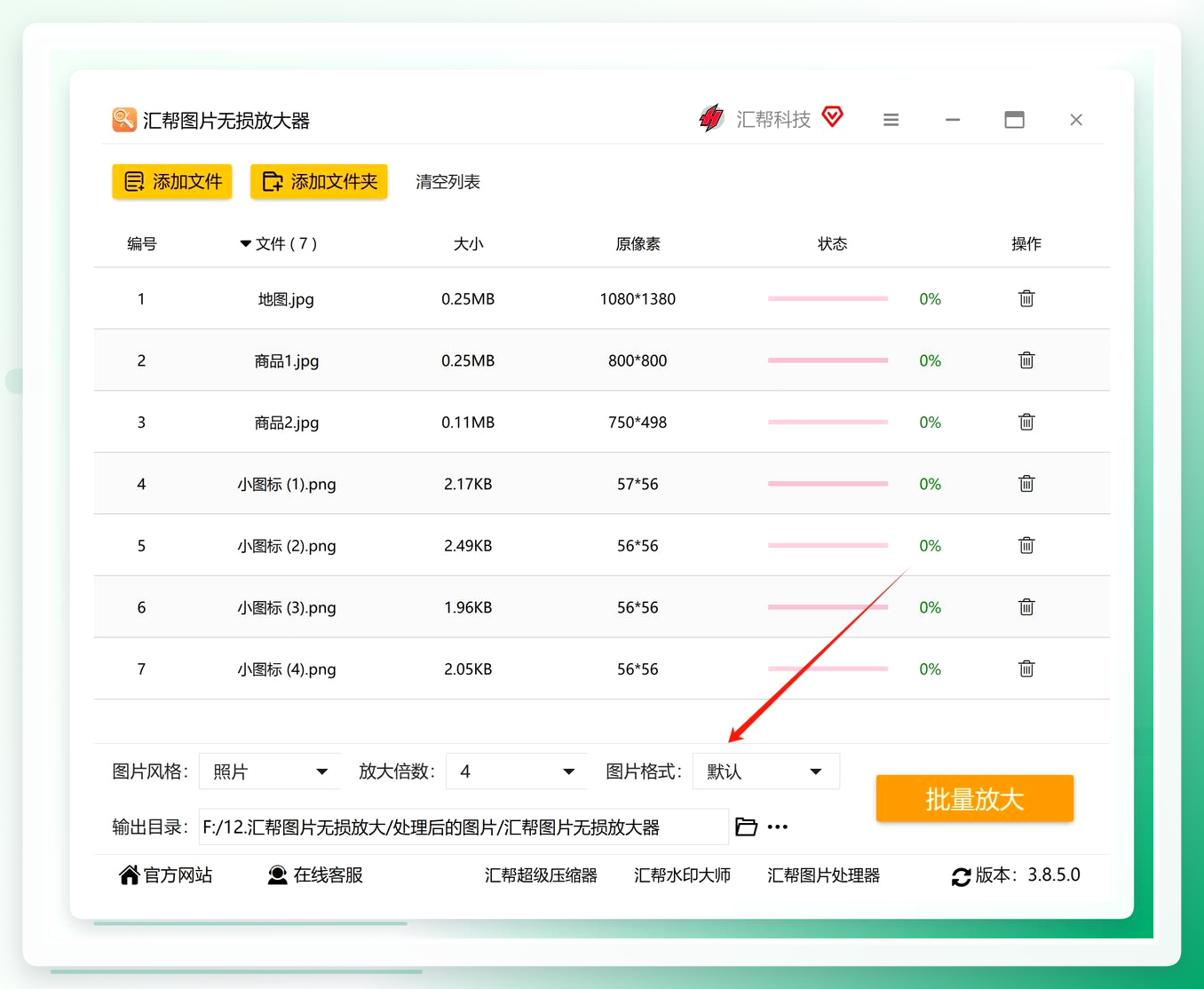Open output folder via folder icon
The height and width of the screenshot is (989, 1204).
point(746,827)
